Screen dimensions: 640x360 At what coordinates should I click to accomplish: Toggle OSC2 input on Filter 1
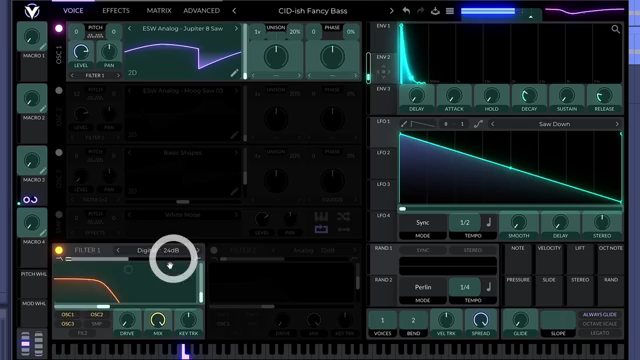coord(97,315)
